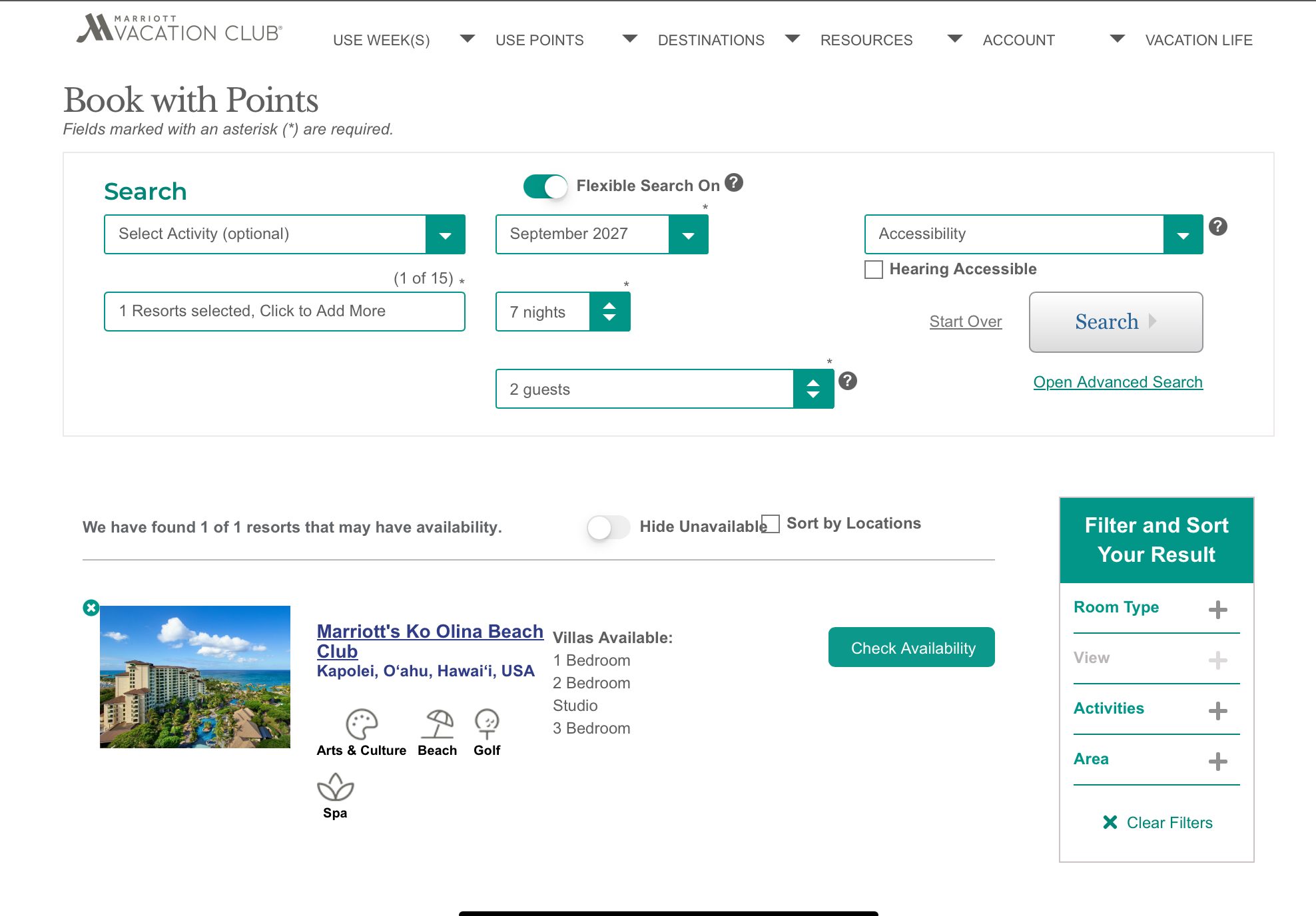The image size is (1316, 916).
Task: Open Marriott's Ko Olina Beach Club link
Action: (430, 641)
